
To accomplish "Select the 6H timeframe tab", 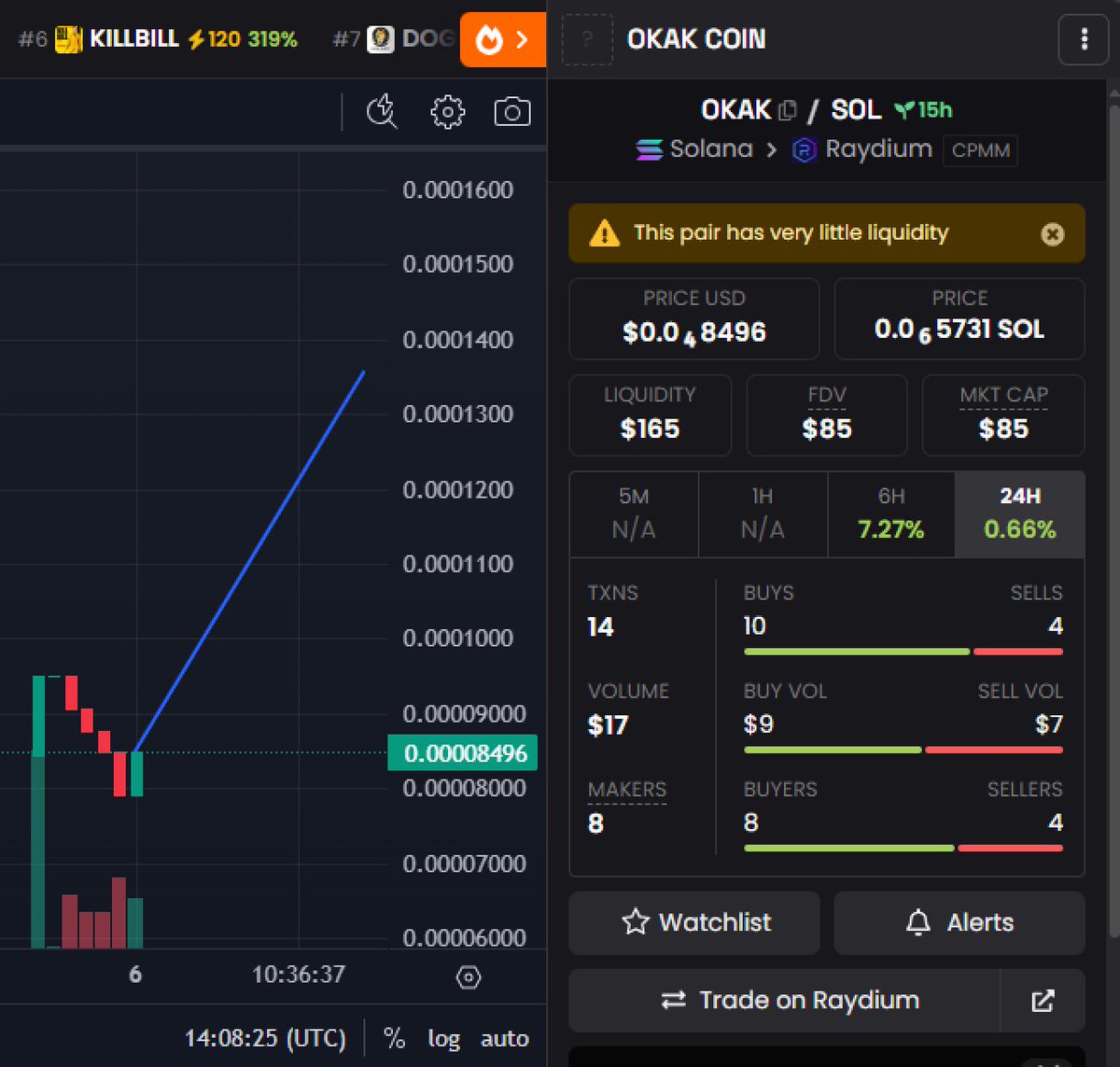I will [x=891, y=514].
